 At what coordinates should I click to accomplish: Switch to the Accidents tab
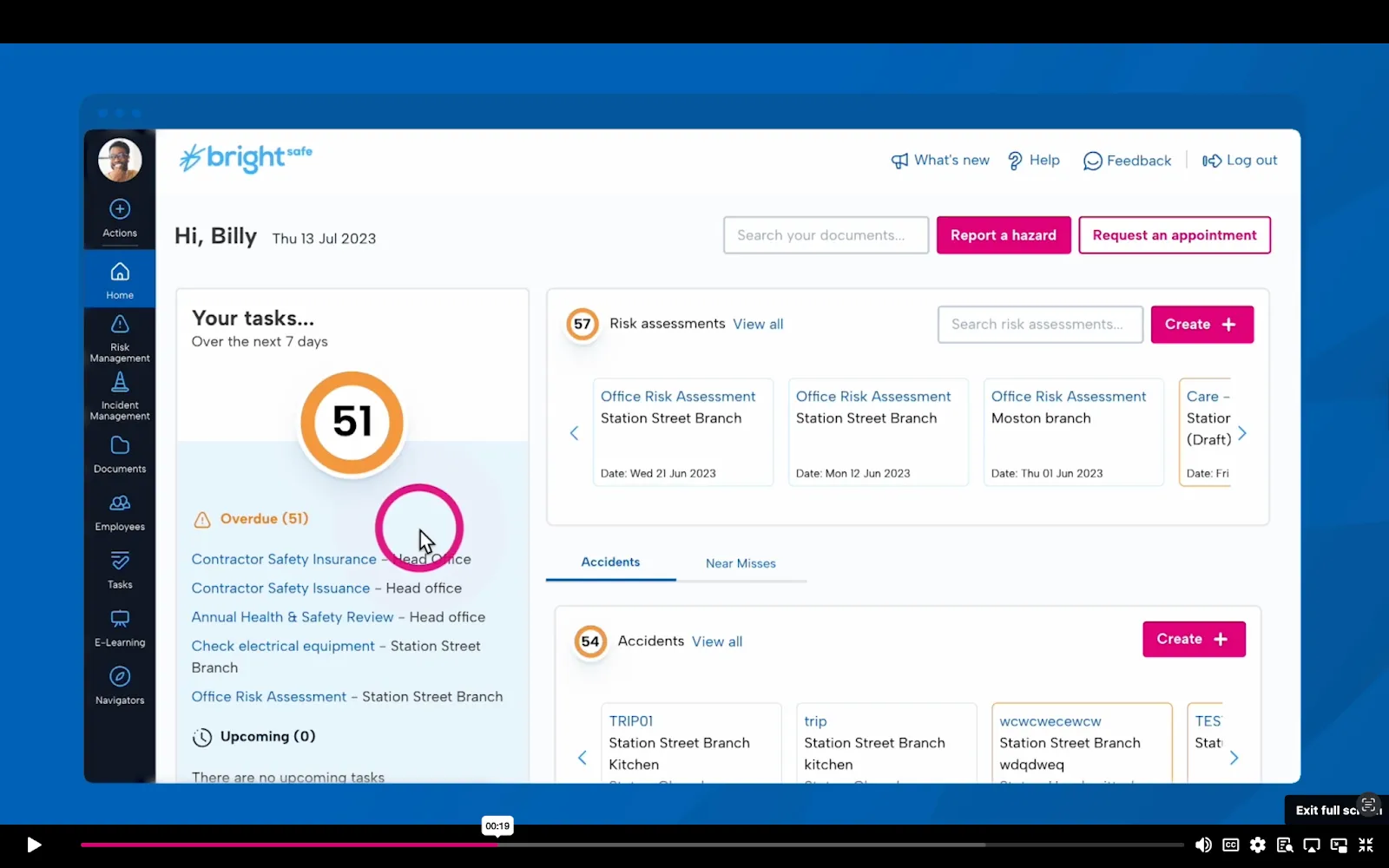point(610,562)
